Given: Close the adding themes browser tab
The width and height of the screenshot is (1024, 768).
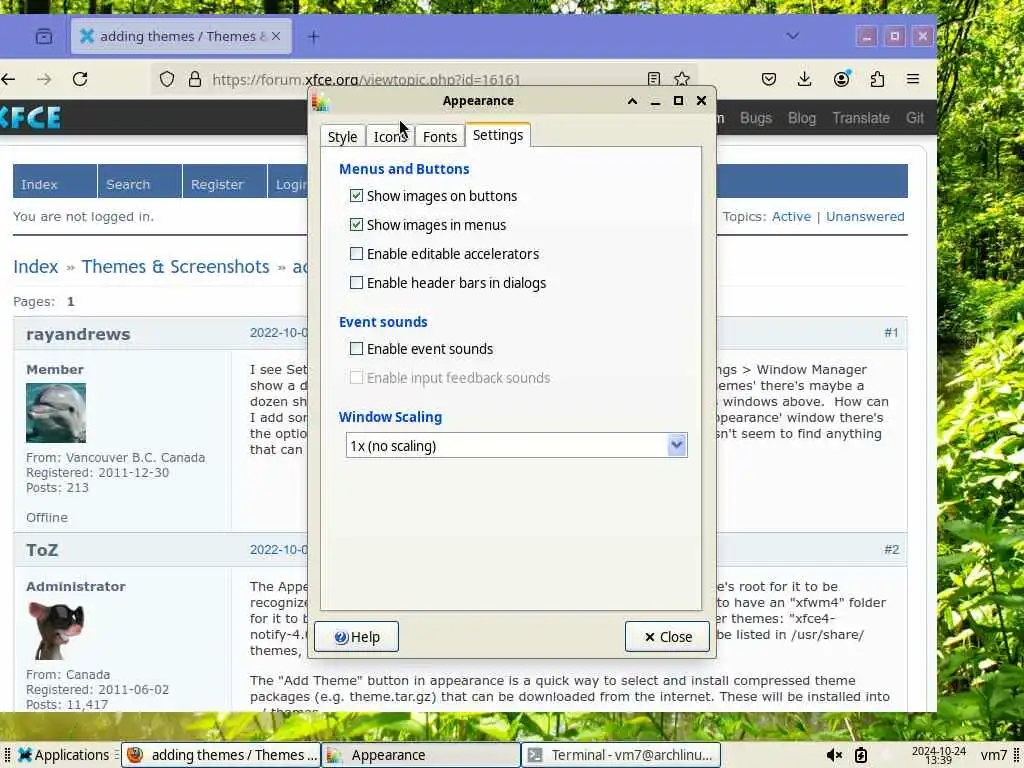Looking at the screenshot, I should tap(276, 37).
